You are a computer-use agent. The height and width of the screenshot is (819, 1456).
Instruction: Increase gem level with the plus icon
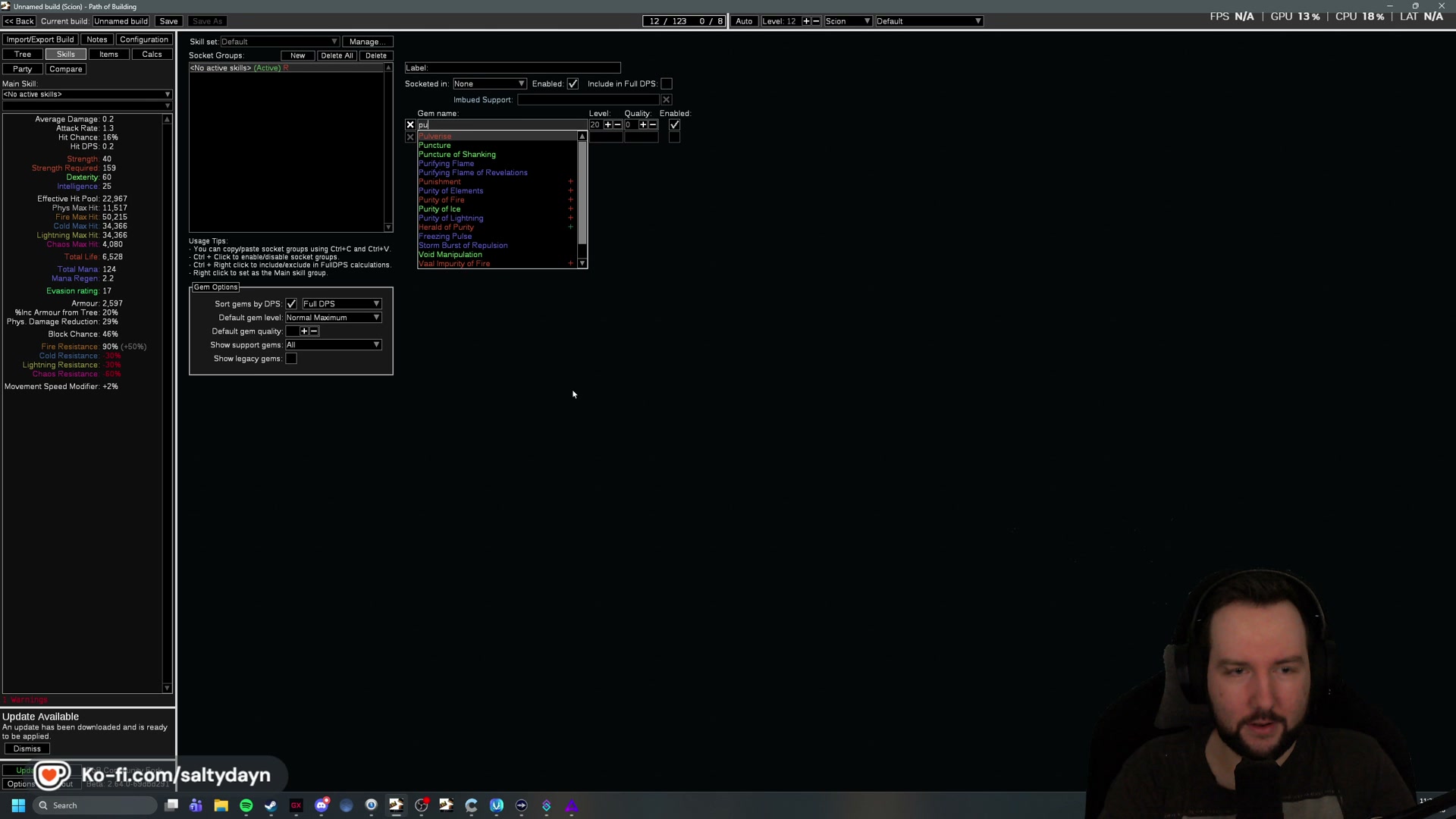point(607,125)
